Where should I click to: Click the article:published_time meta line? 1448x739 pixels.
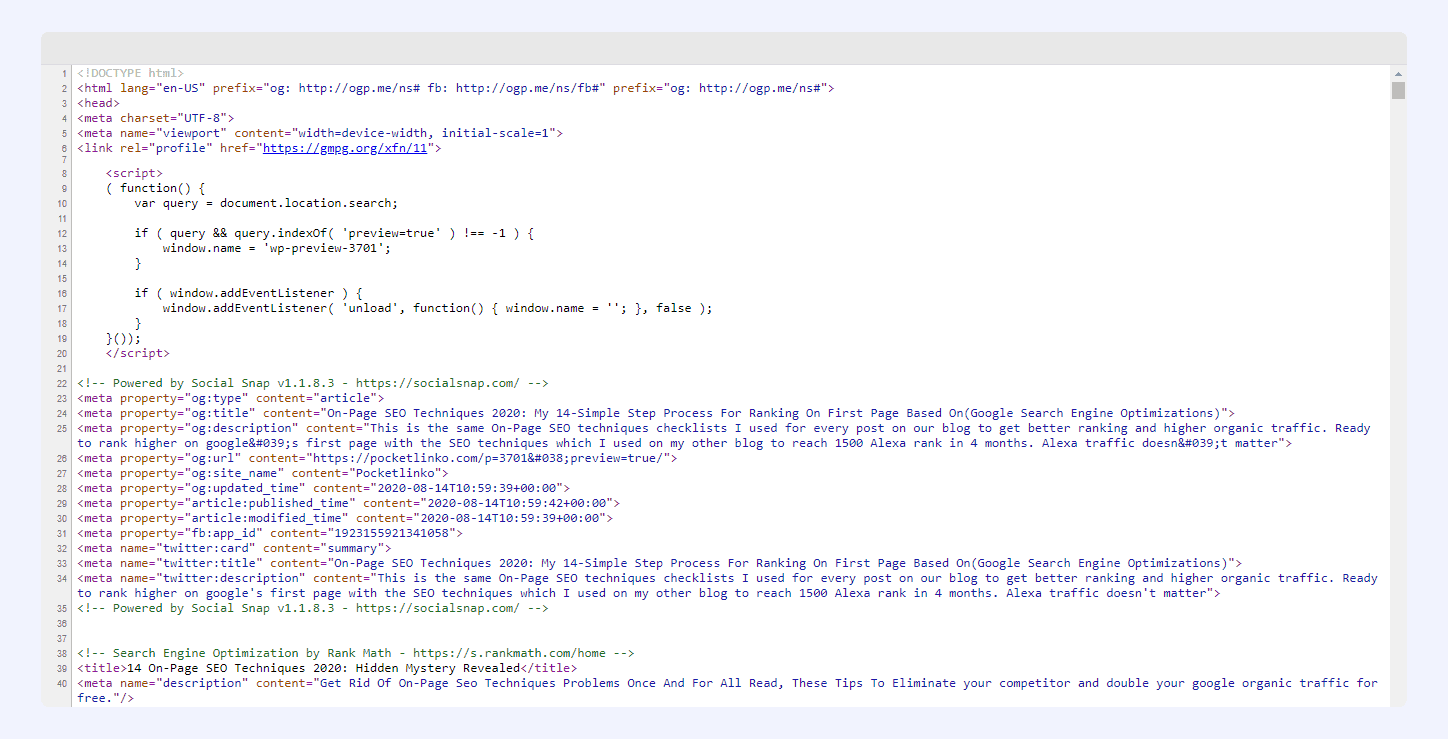[349, 503]
